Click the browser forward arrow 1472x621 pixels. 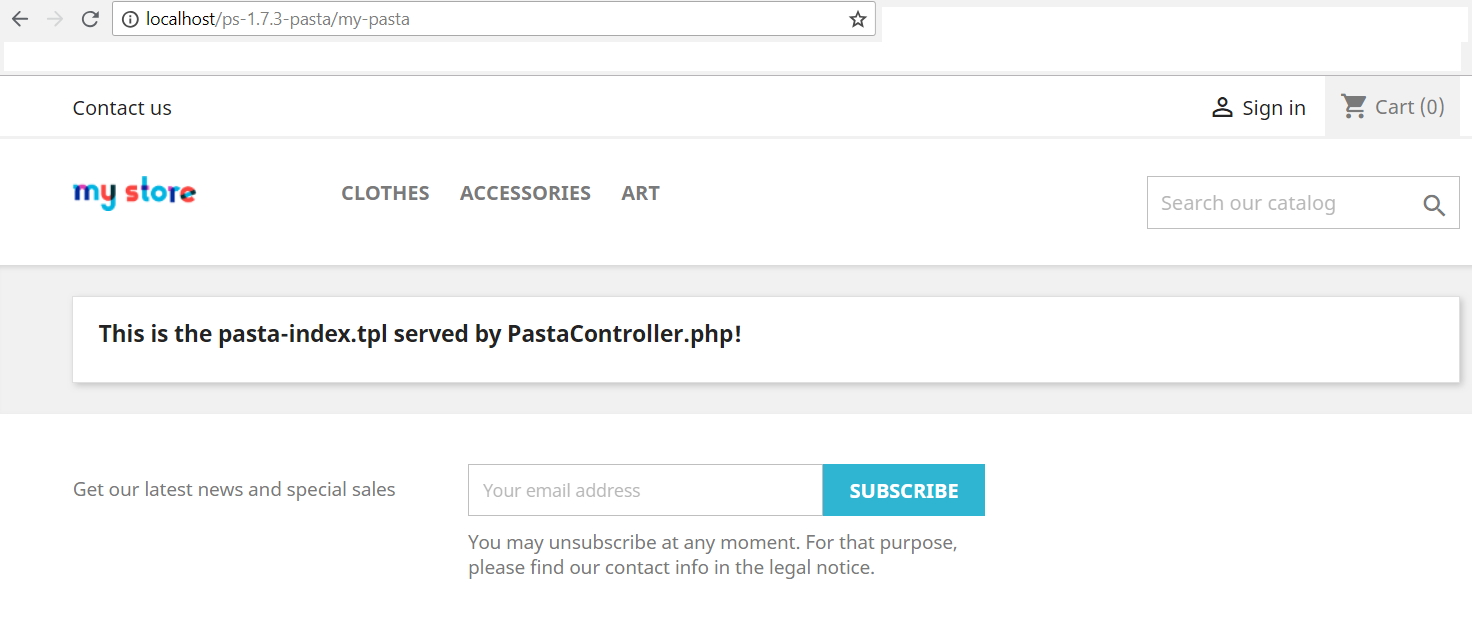click(x=55, y=19)
